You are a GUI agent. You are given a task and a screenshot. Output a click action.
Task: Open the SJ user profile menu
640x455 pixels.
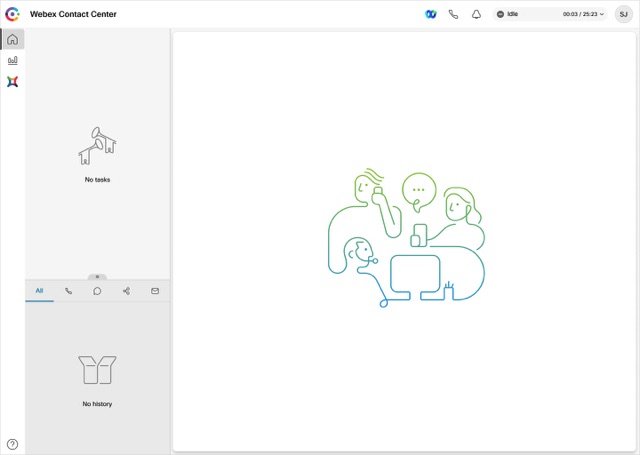(x=623, y=14)
